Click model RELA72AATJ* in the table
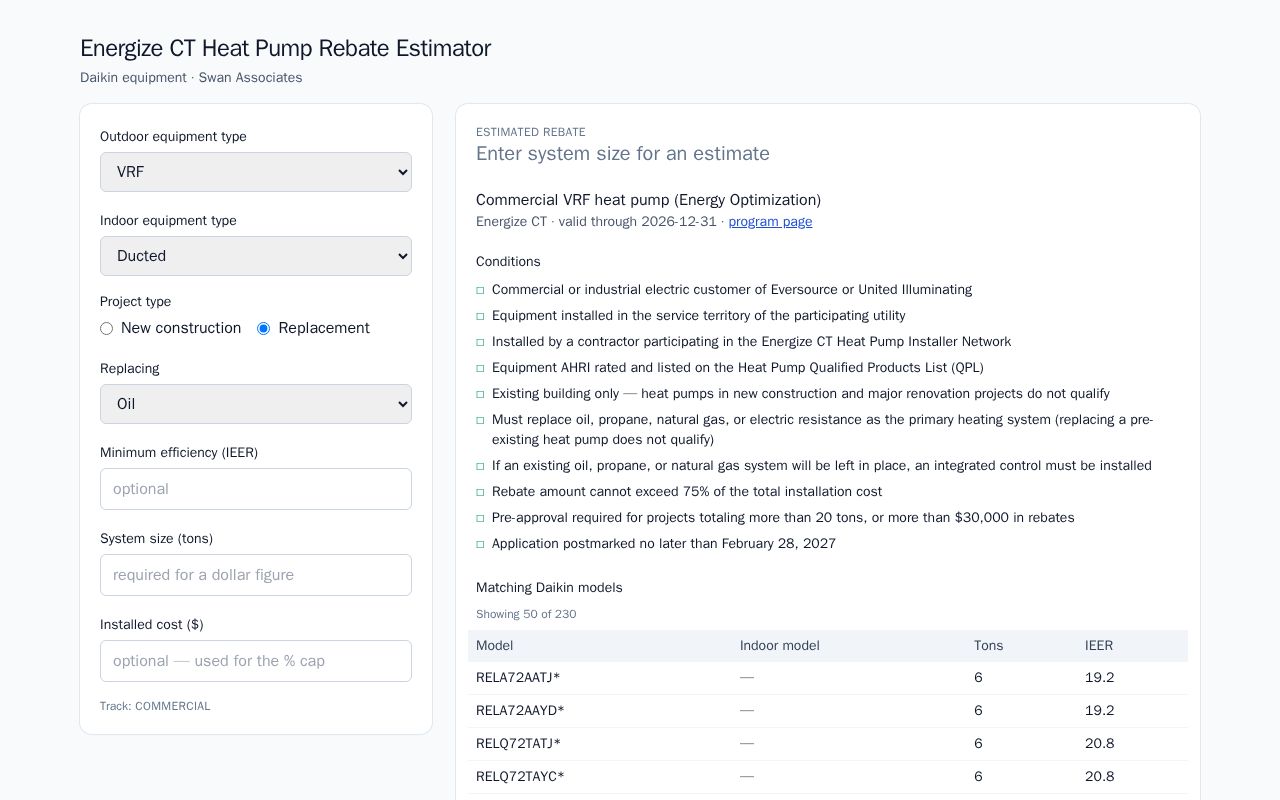1280x800 pixels. click(x=518, y=678)
